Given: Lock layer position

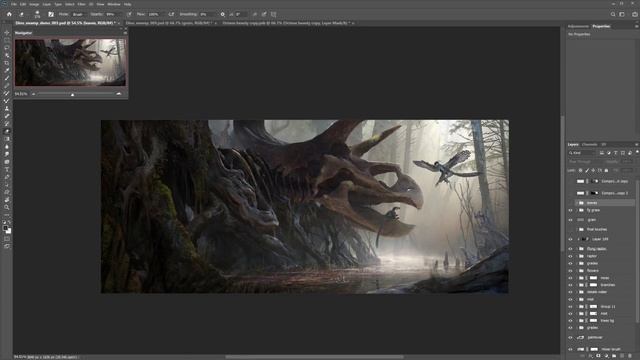Looking at the screenshot, I should click(x=593, y=170).
